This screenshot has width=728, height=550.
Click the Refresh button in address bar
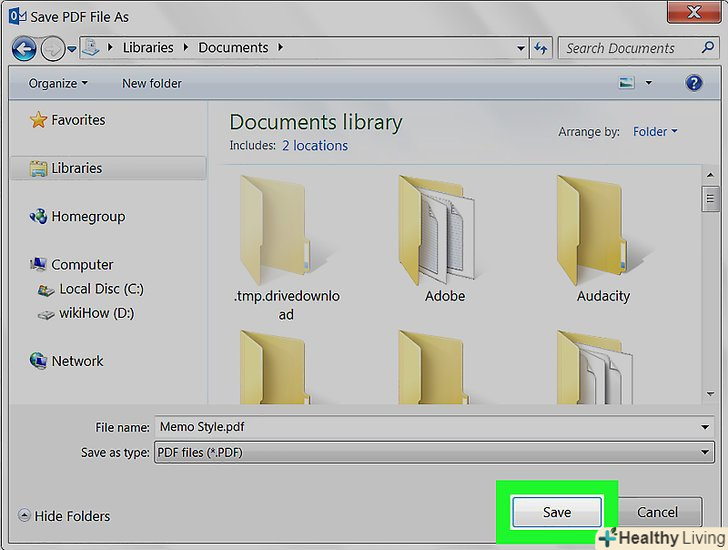pyautogui.click(x=541, y=48)
